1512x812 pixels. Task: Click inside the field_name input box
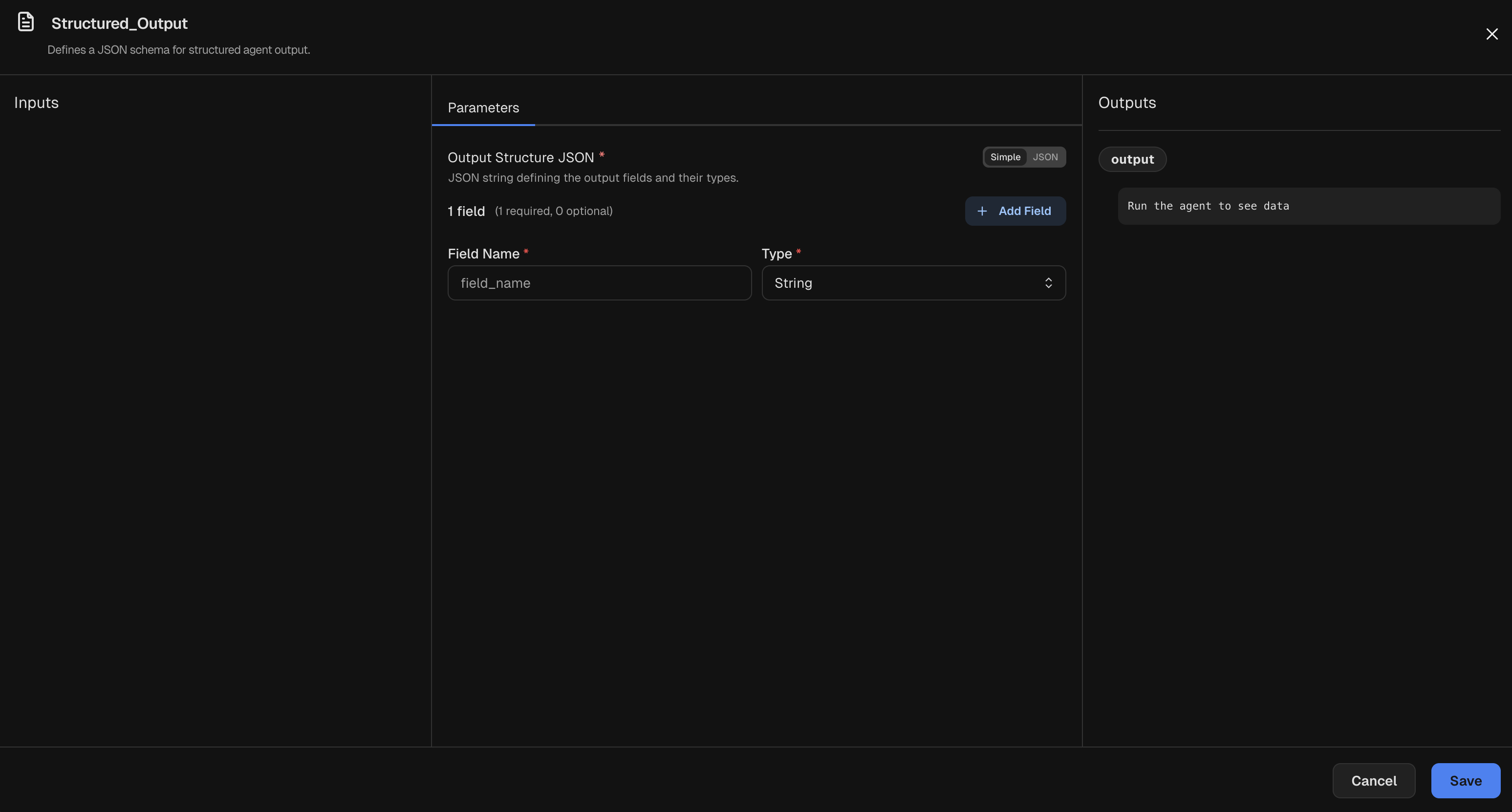point(599,283)
